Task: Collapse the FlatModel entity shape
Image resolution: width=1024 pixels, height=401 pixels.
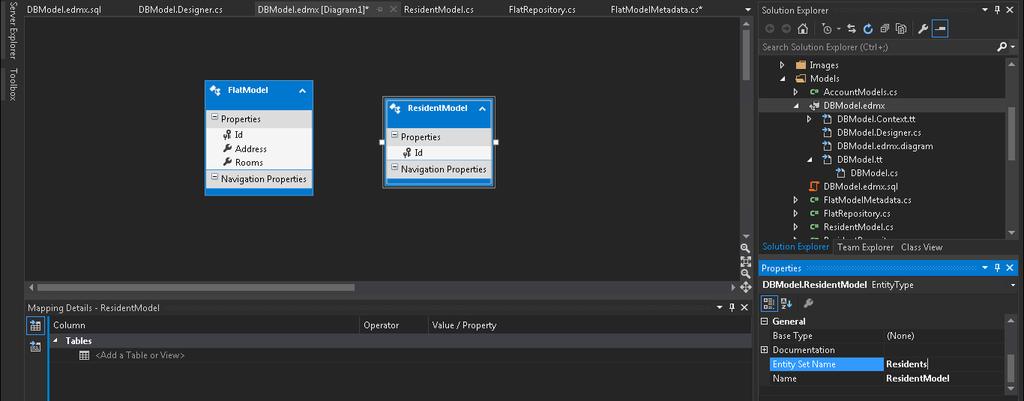Action: point(302,91)
